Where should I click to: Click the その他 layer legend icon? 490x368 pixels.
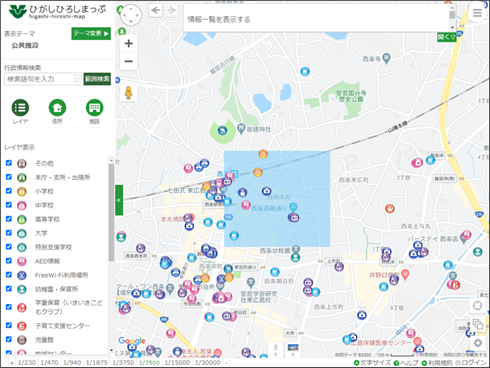point(22,163)
